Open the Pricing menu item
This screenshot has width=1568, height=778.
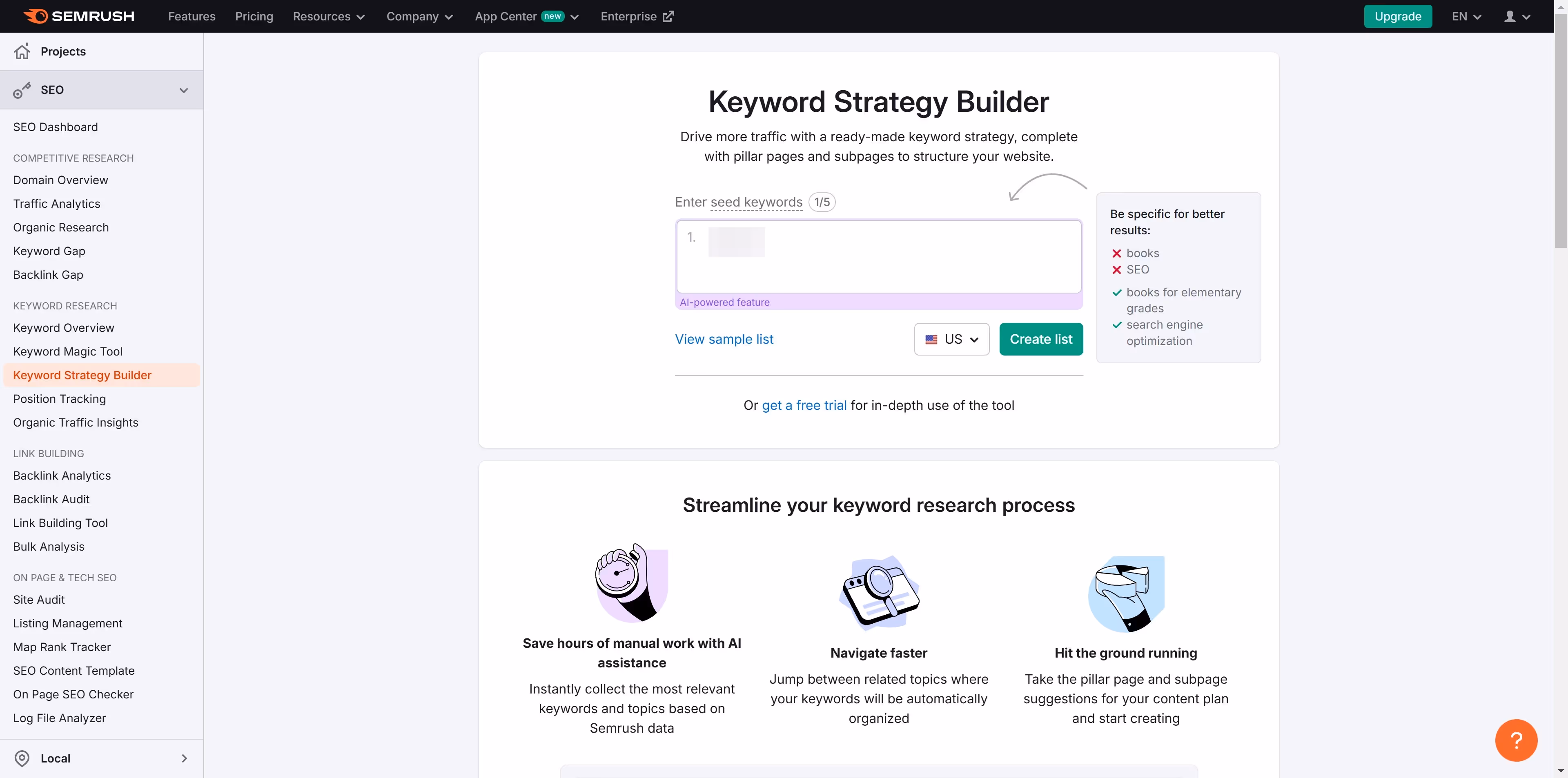click(254, 16)
